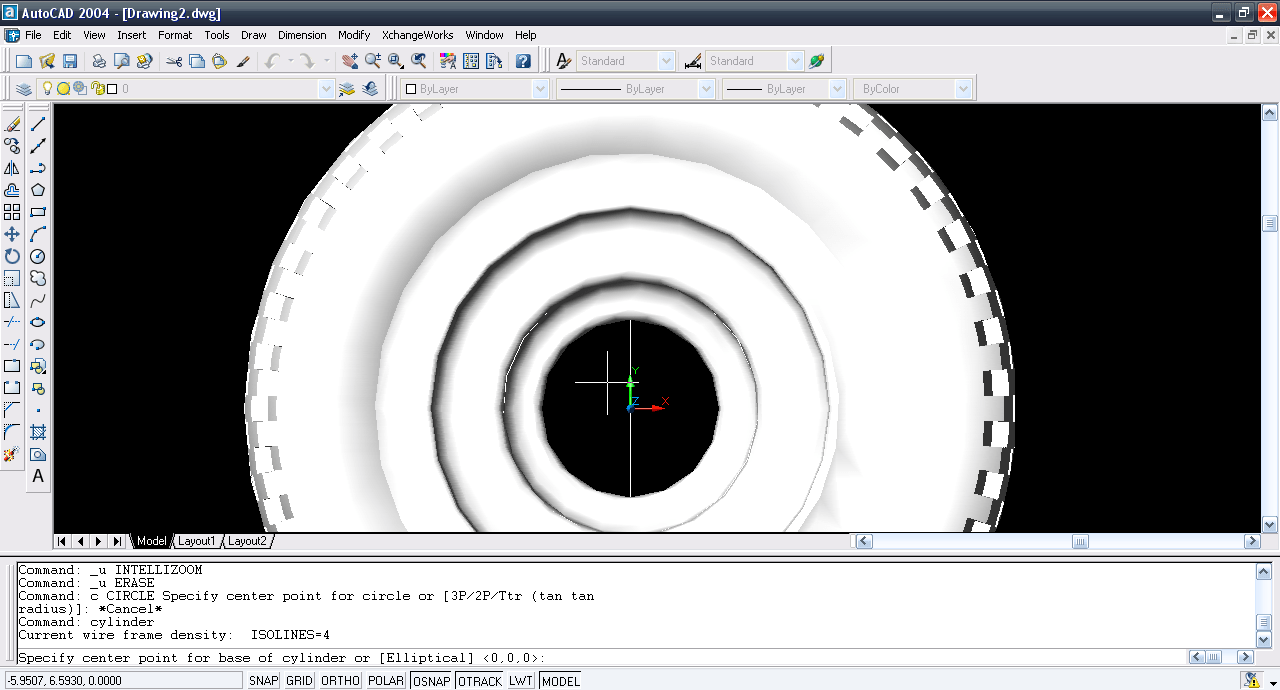
Task: Open the lineweight ByLayer dropdown
Action: point(838,89)
